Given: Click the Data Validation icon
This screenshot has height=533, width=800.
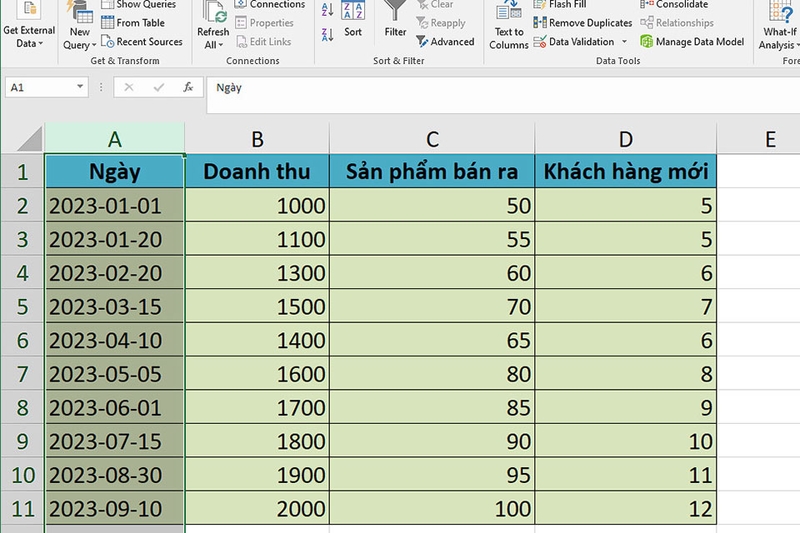Looking at the screenshot, I should click(540, 41).
